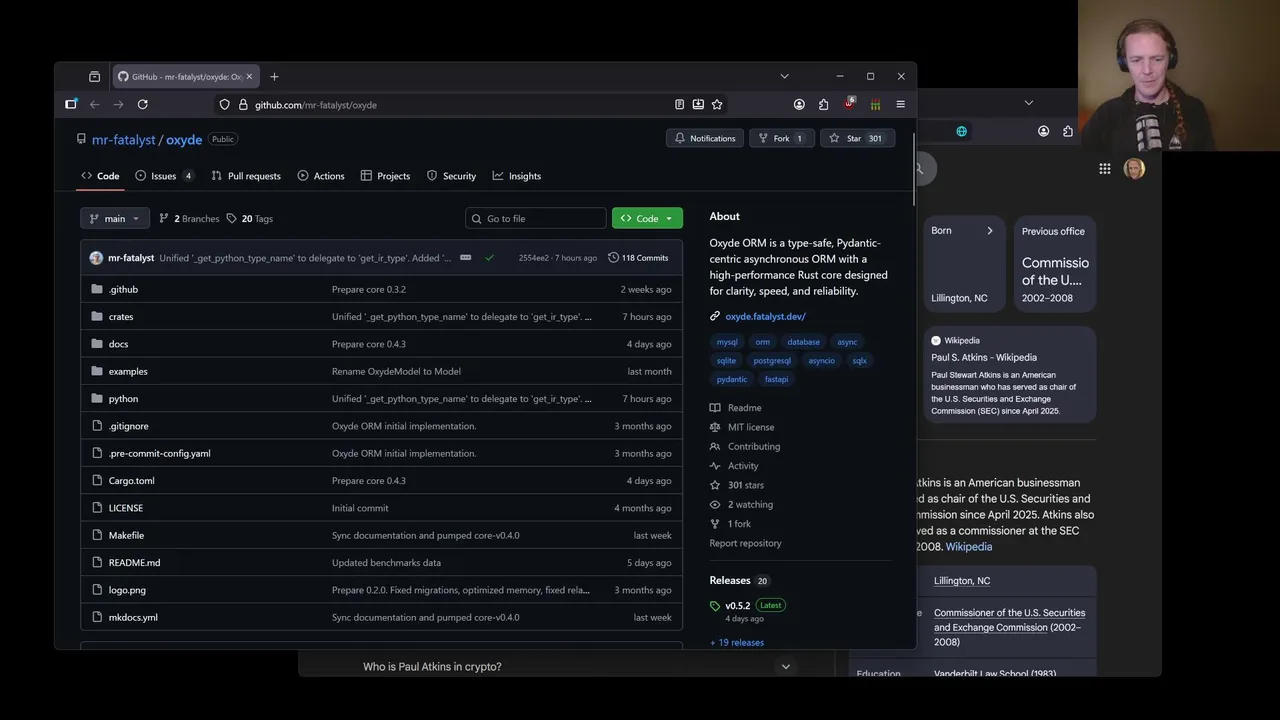
Task: Toggle reader view icon in address bar
Action: [679, 104]
